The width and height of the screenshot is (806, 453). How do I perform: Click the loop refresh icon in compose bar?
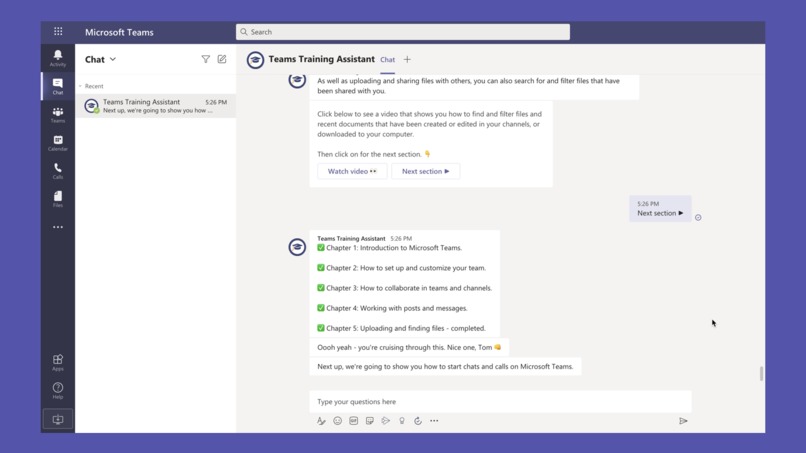418,421
